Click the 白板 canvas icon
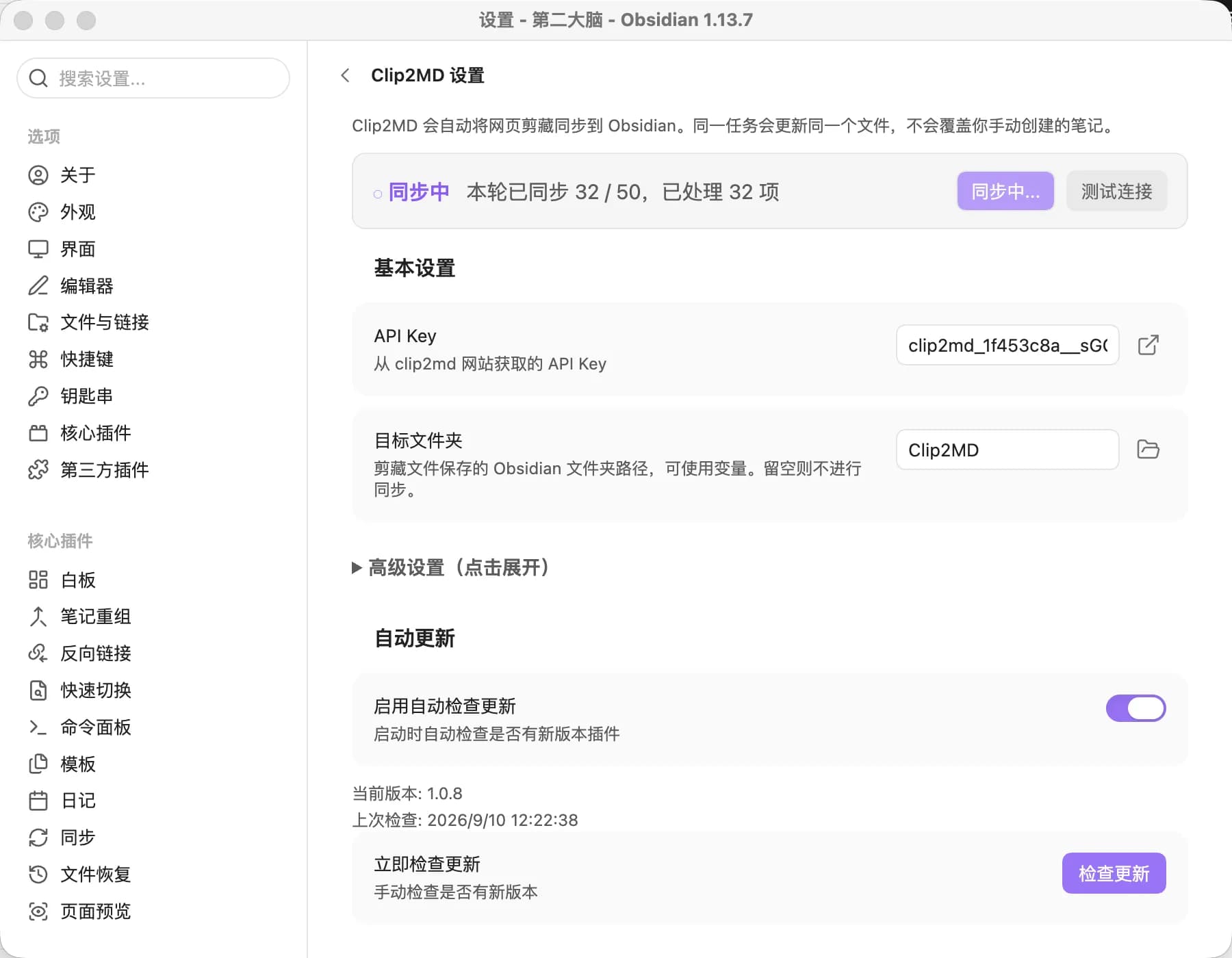 pyautogui.click(x=38, y=580)
